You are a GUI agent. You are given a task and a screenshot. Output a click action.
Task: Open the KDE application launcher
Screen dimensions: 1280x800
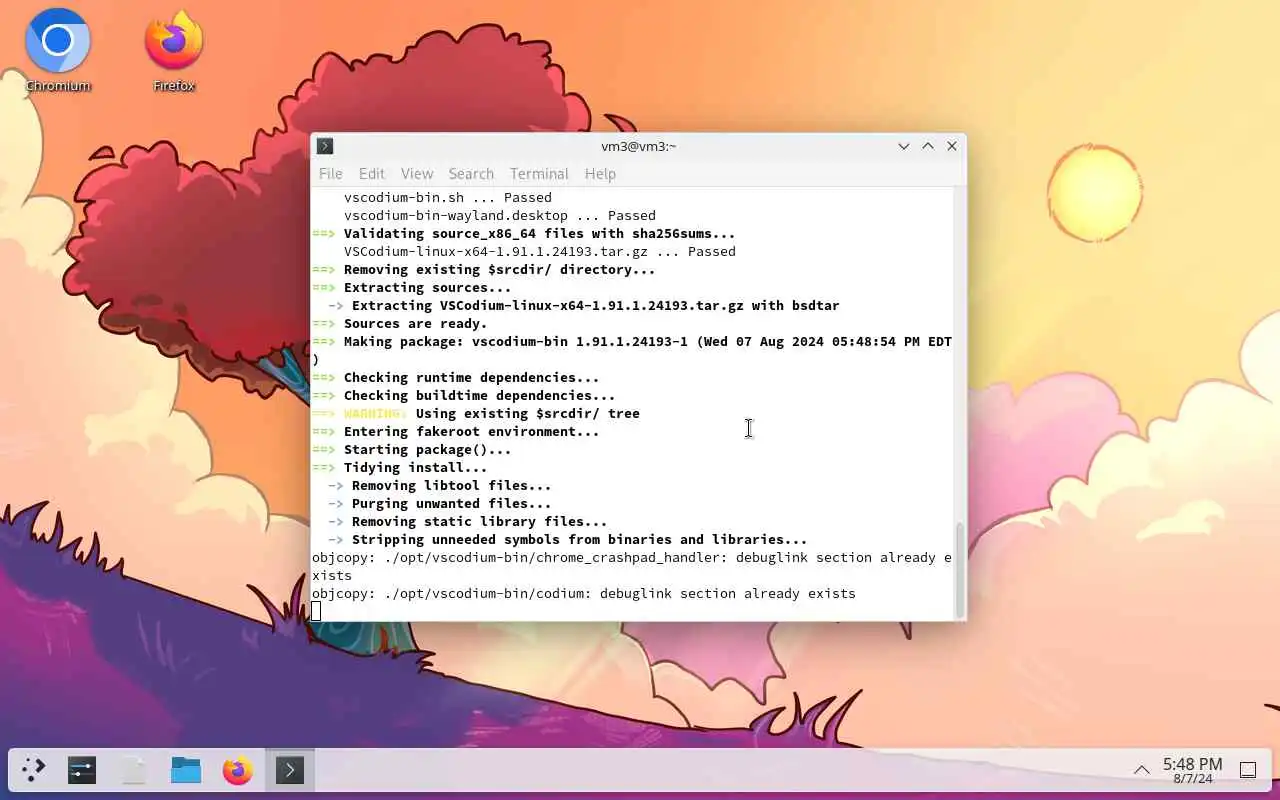[x=34, y=770]
